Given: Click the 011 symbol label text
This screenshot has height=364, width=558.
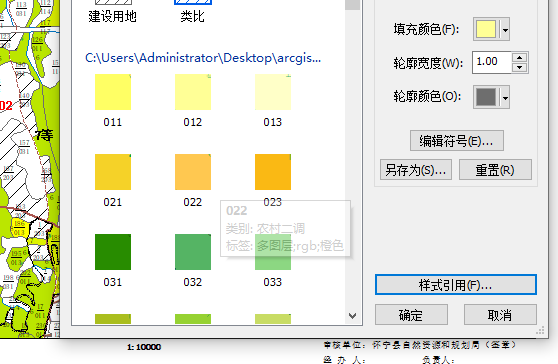Looking at the screenshot, I should [113, 122].
